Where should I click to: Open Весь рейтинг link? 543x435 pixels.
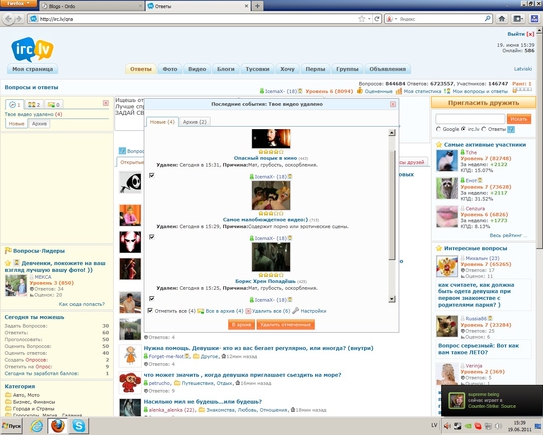tap(508, 236)
